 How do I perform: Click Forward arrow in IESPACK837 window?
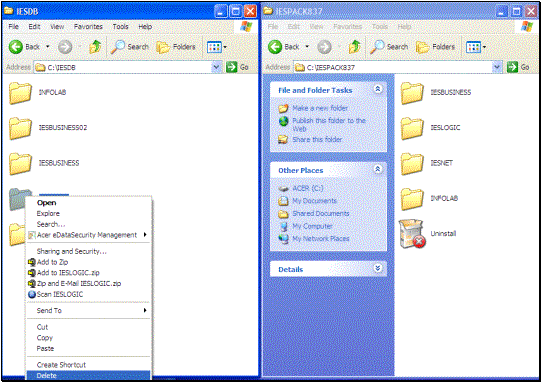324,47
